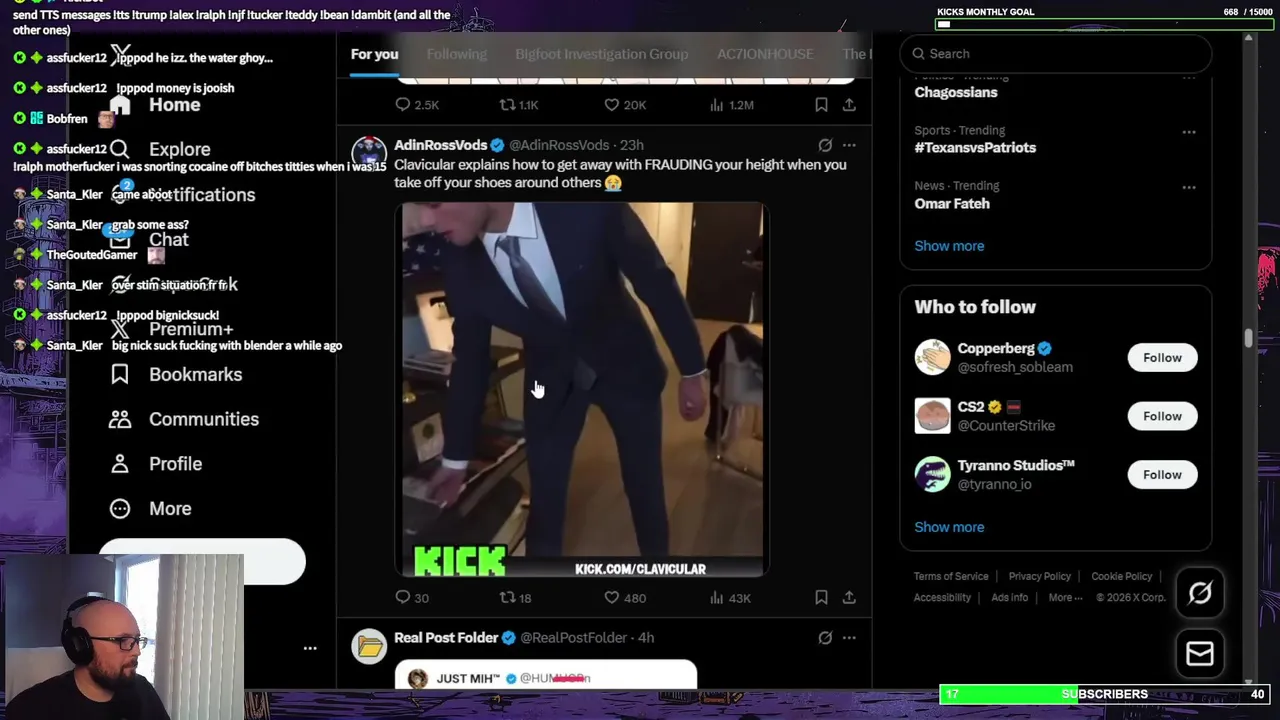Open the Omar Fateh trend
The image size is (1280, 720).
point(952,203)
